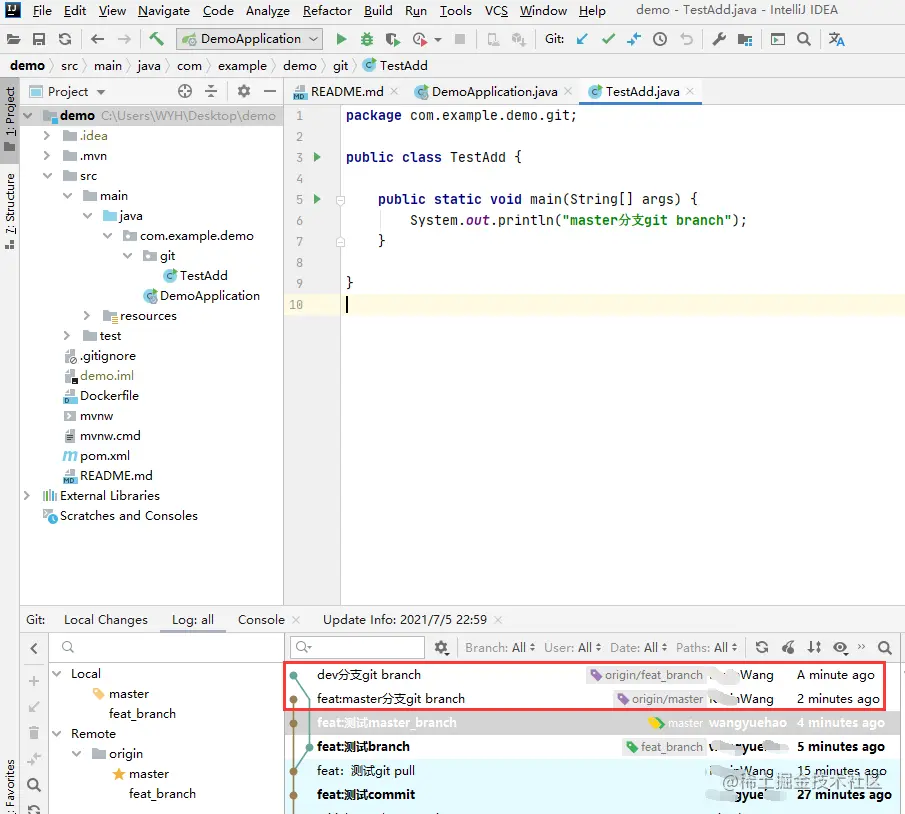Select the pom.xml file in project tree
This screenshot has height=814, width=905.
point(105,456)
